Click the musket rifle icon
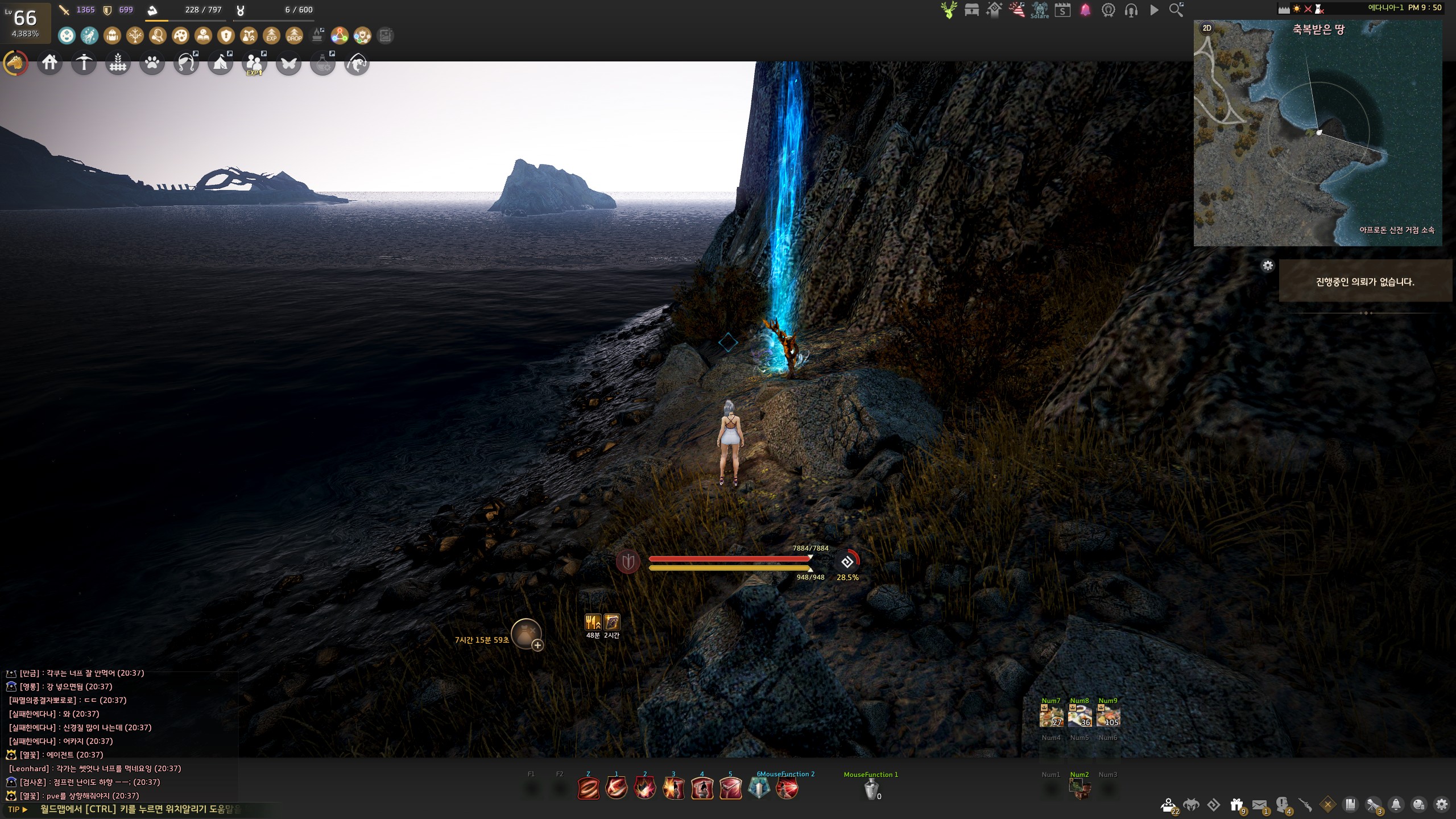Viewport: 1456px width, 819px height. tap(1305, 805)
